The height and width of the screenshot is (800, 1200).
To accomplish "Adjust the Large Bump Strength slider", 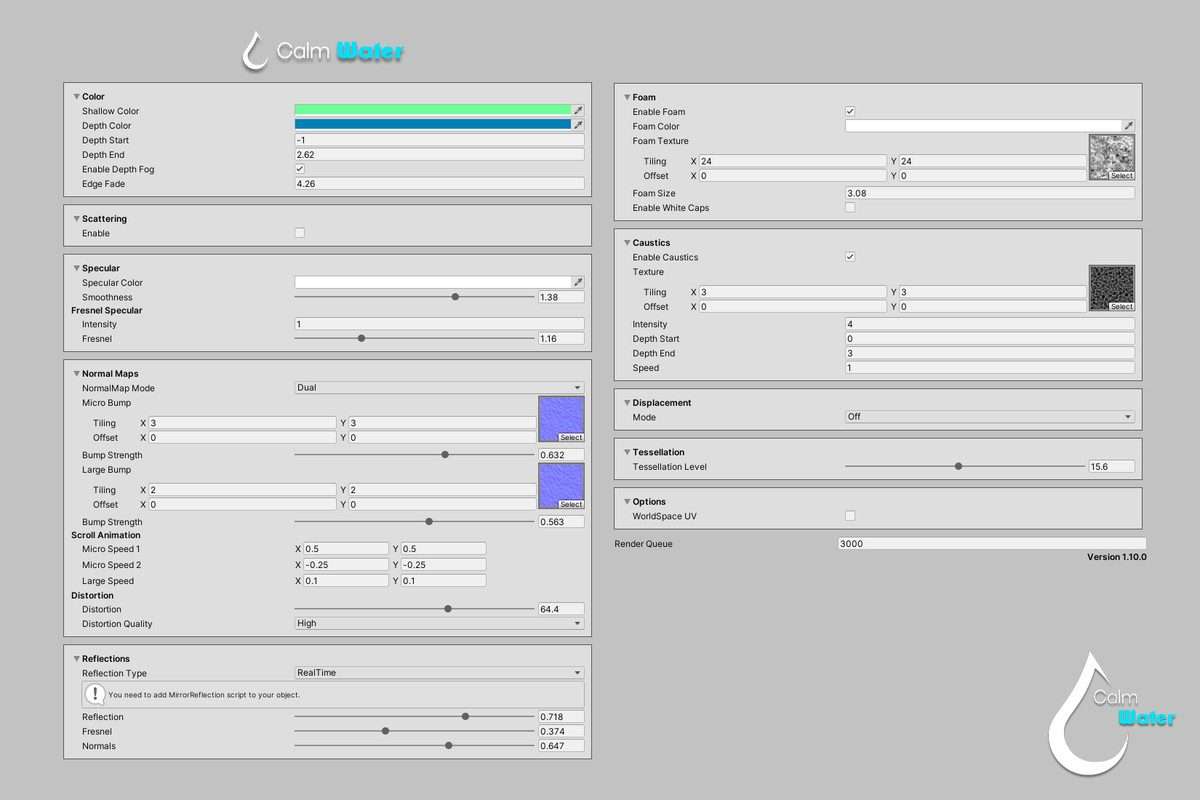I will point(414,521).
